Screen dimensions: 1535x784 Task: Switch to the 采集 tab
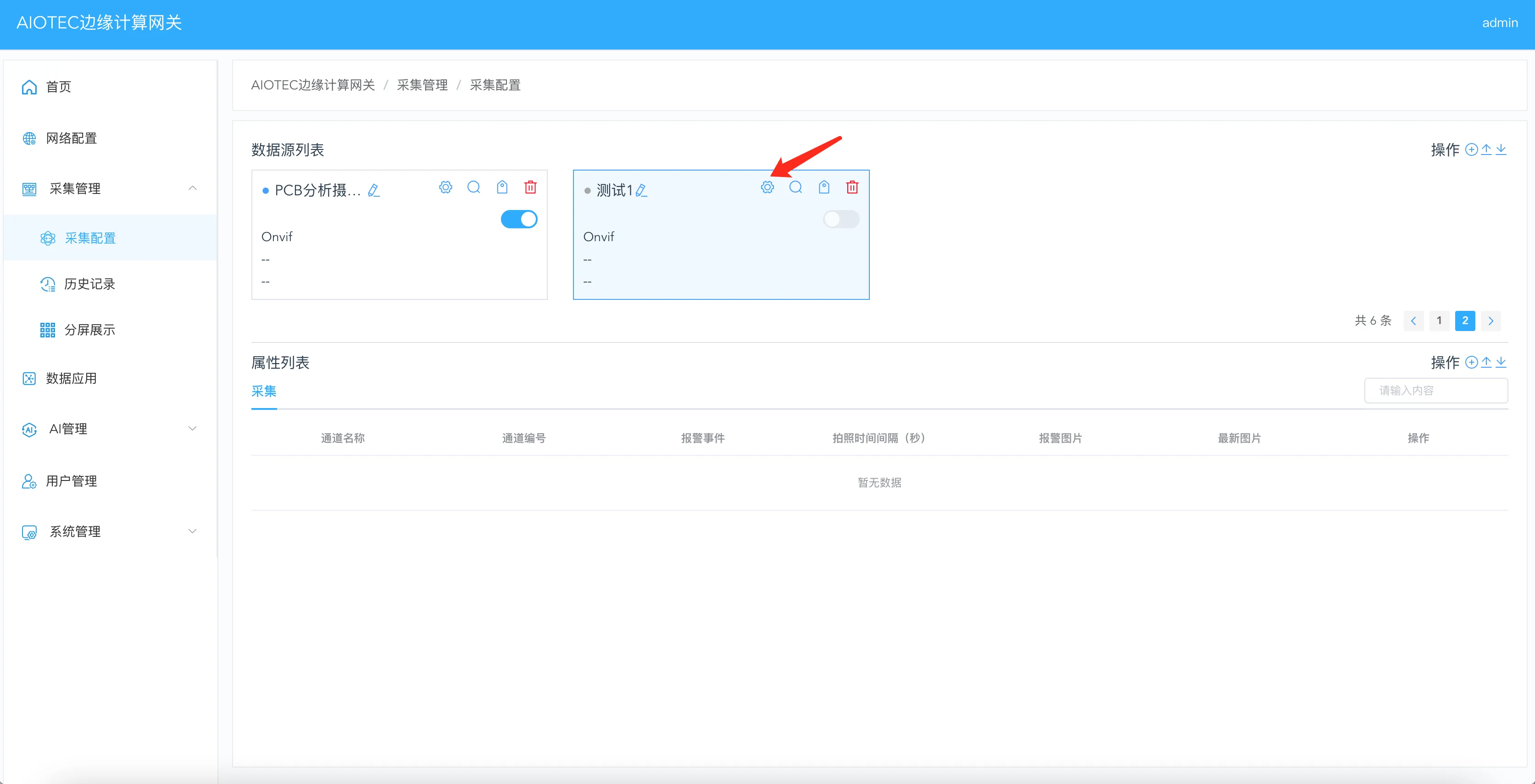click(x=264, y=392)
